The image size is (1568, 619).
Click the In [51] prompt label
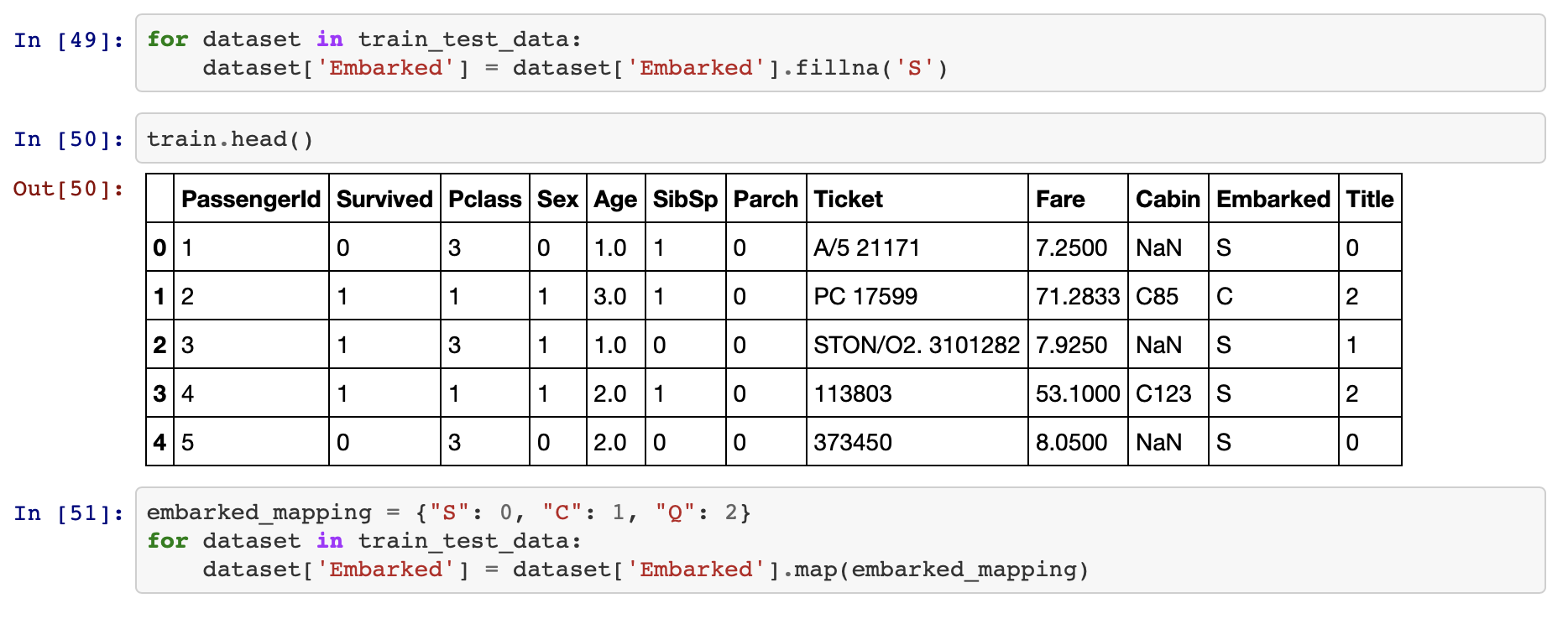(69, 512)
